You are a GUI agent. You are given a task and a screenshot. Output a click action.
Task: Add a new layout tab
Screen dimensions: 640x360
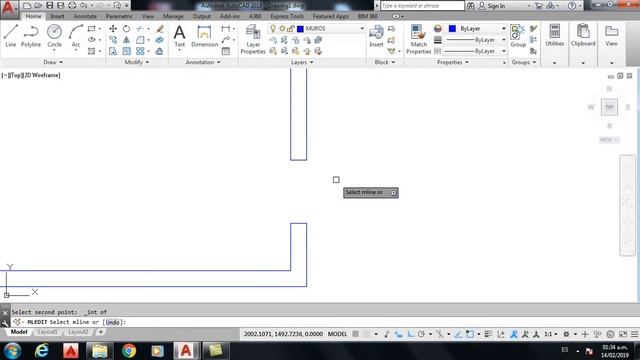100,332
